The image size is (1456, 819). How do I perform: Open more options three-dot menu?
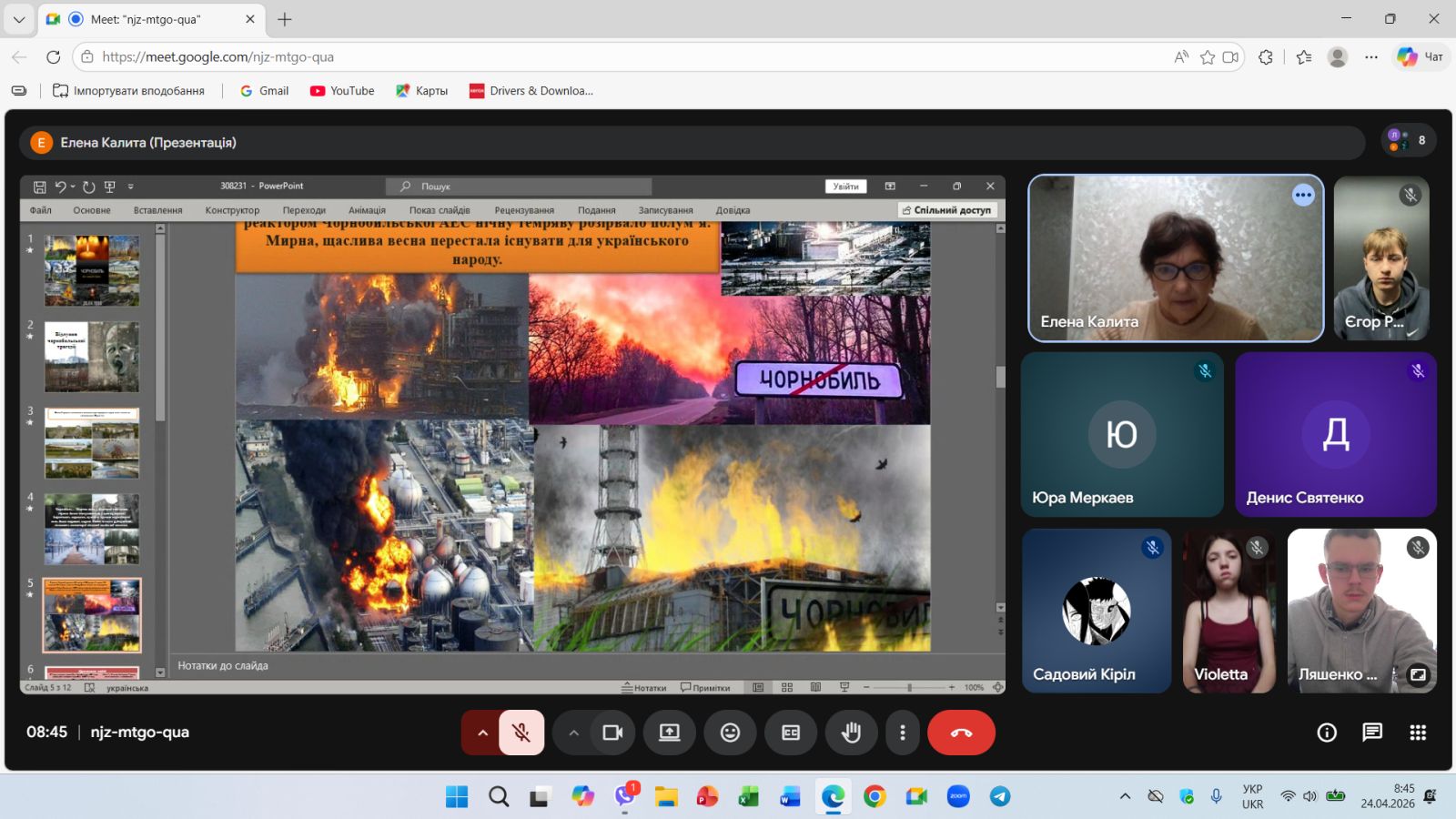pyautogui.click(x=902, y=733)
